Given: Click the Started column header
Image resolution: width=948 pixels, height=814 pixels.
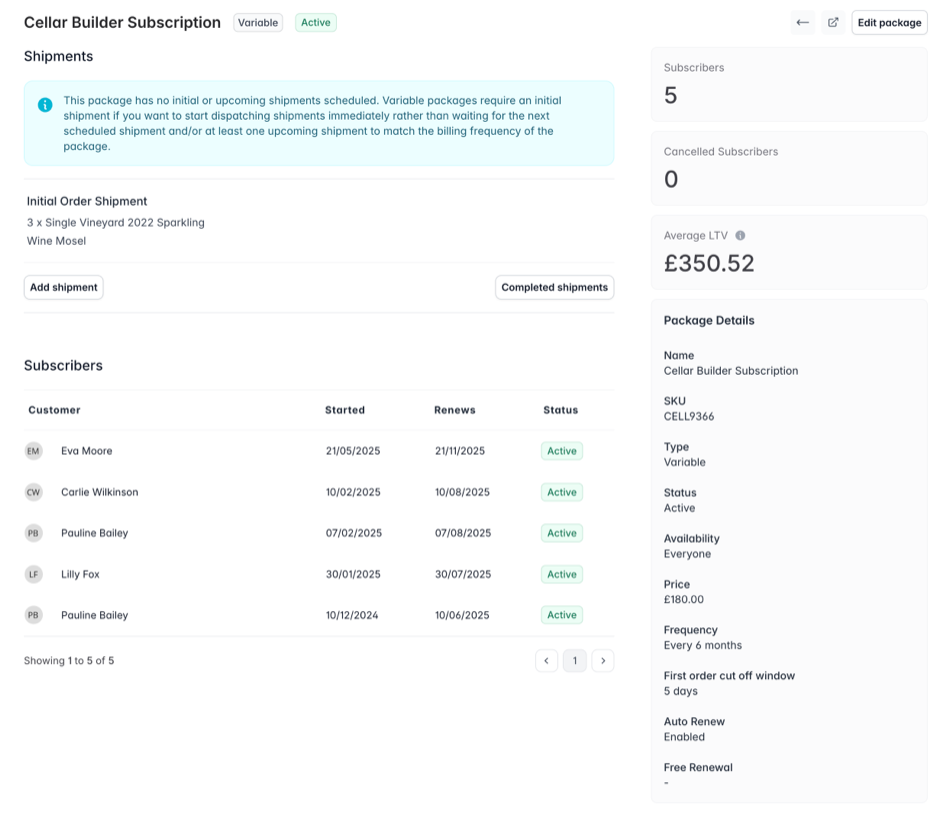Looking at the screenshot, I should [x=345, y=410].
